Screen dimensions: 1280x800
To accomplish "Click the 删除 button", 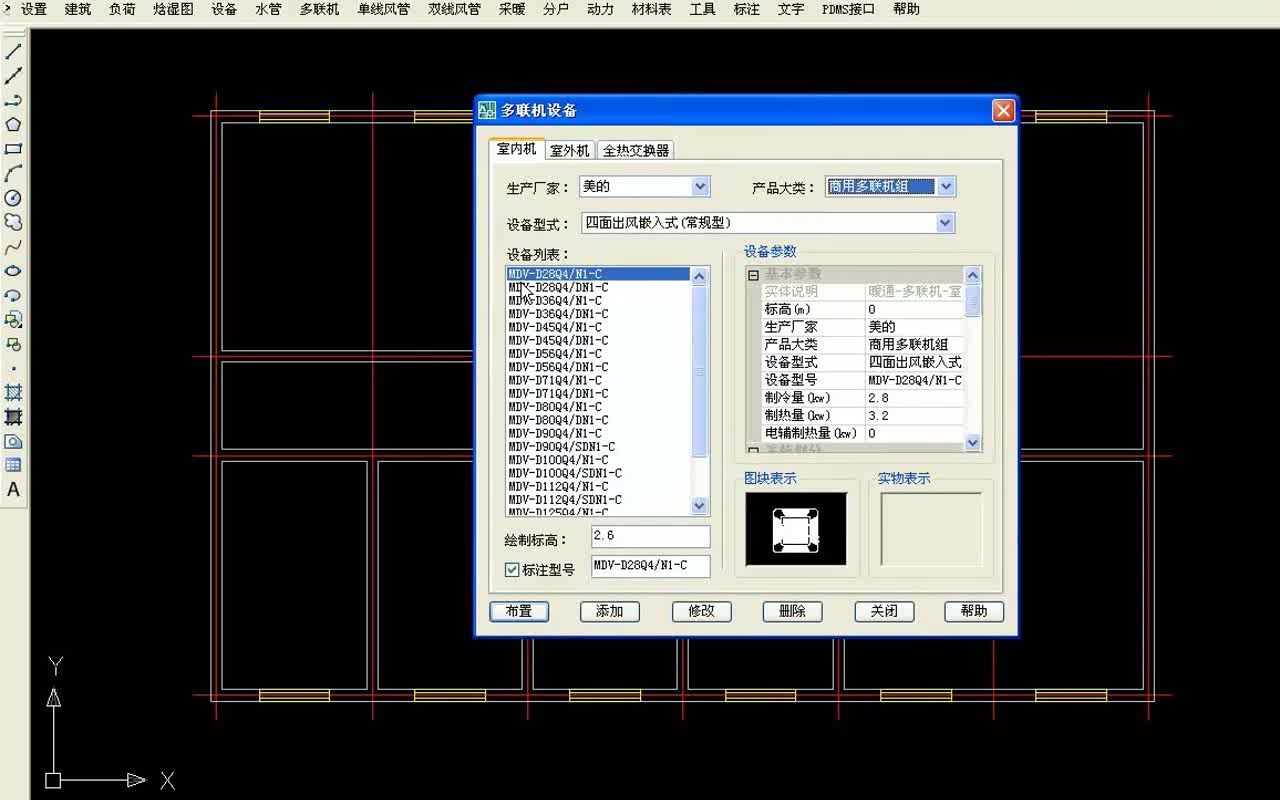I will (x=792, y=611).
